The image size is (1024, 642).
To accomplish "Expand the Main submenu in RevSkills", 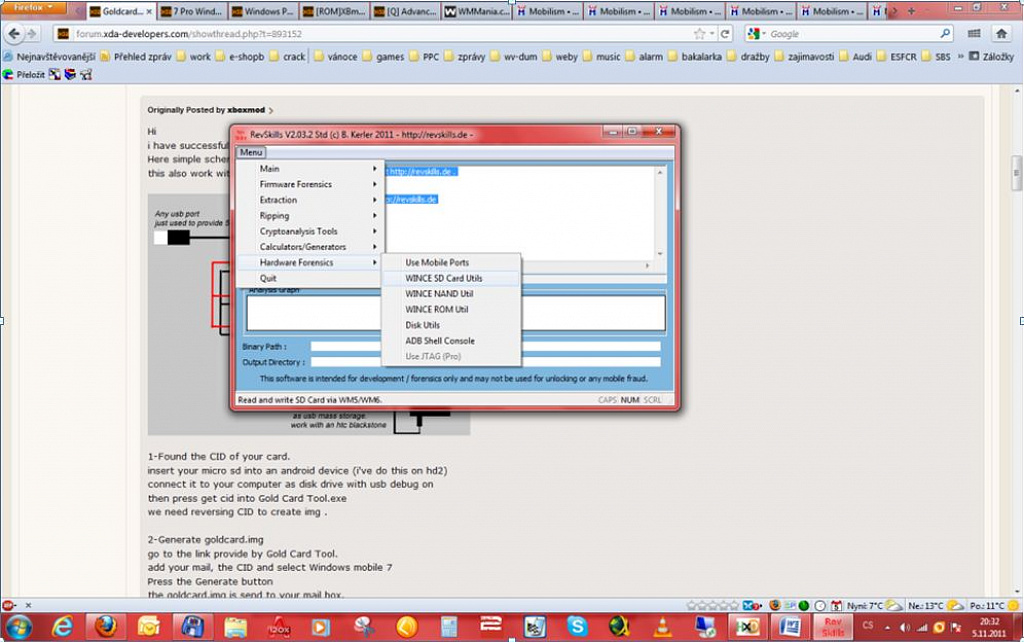I will 308,169.
